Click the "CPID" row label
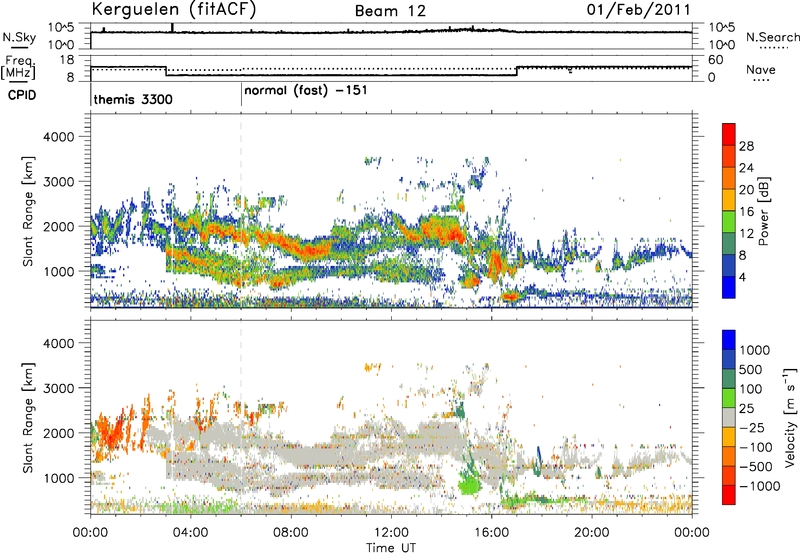Screen dimensions: 800x554 coord(21,95)
